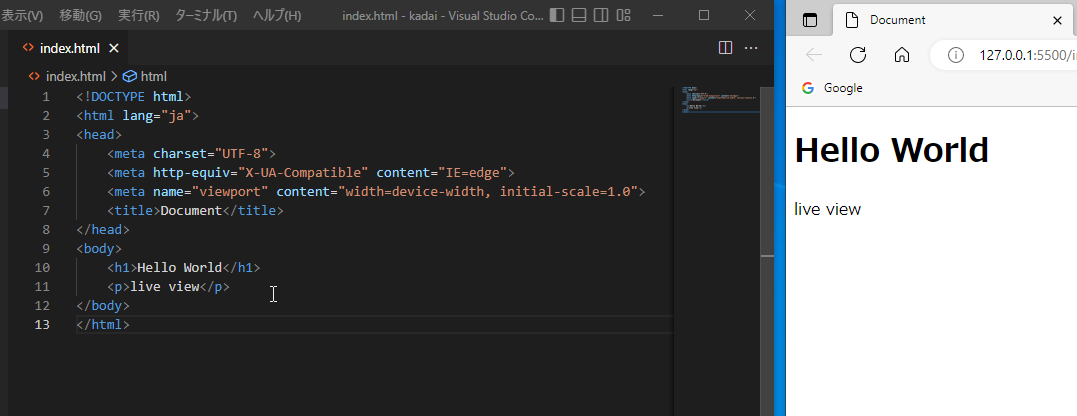Toggle the primary side bar layout icon
This screenshot has width=1077, height=416.
click(557, 16)
